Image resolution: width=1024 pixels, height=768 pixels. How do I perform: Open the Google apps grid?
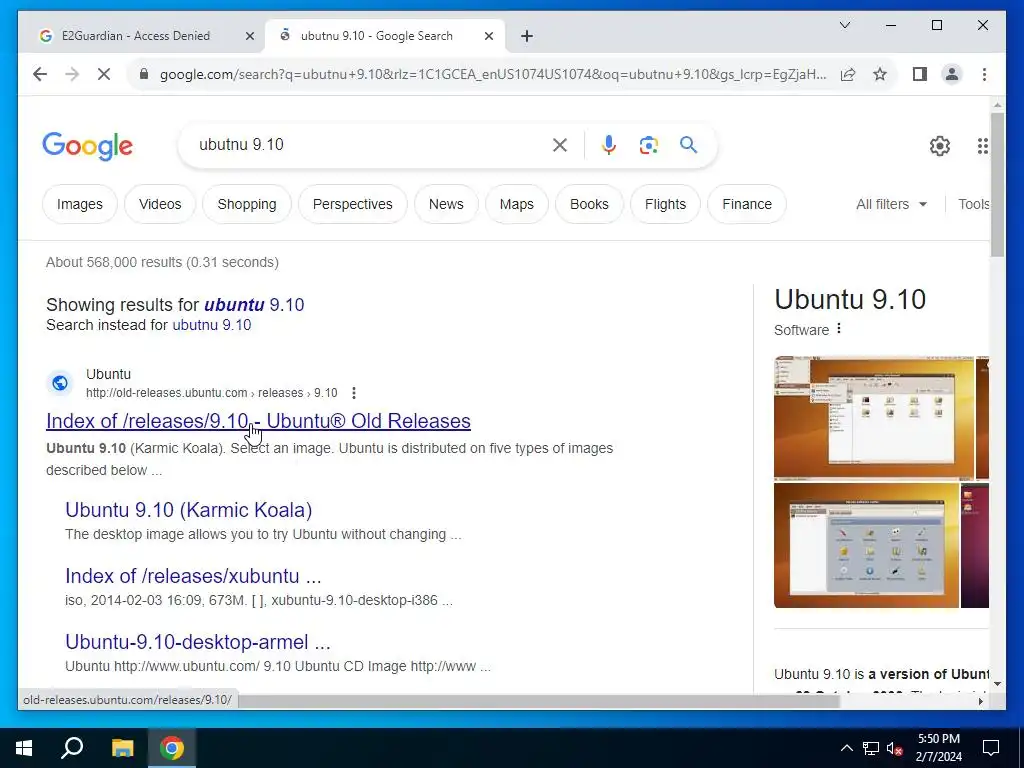(x=982, y=146)
